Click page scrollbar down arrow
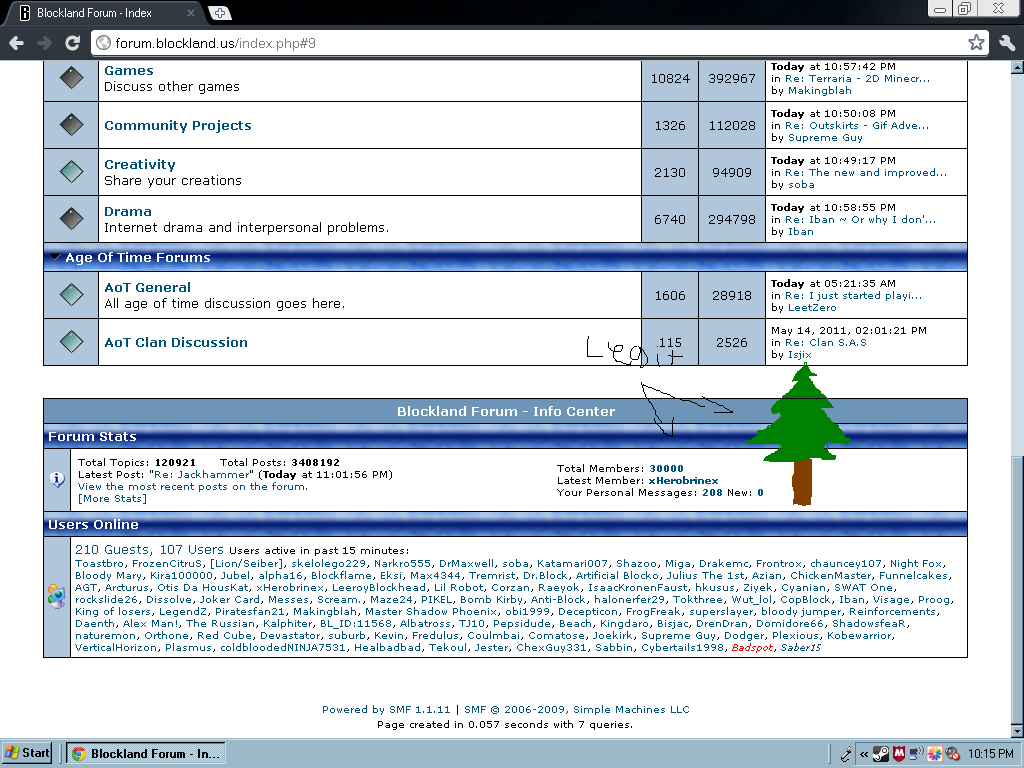This screenshot has height=768, width=1024. tap(1017, 731)
